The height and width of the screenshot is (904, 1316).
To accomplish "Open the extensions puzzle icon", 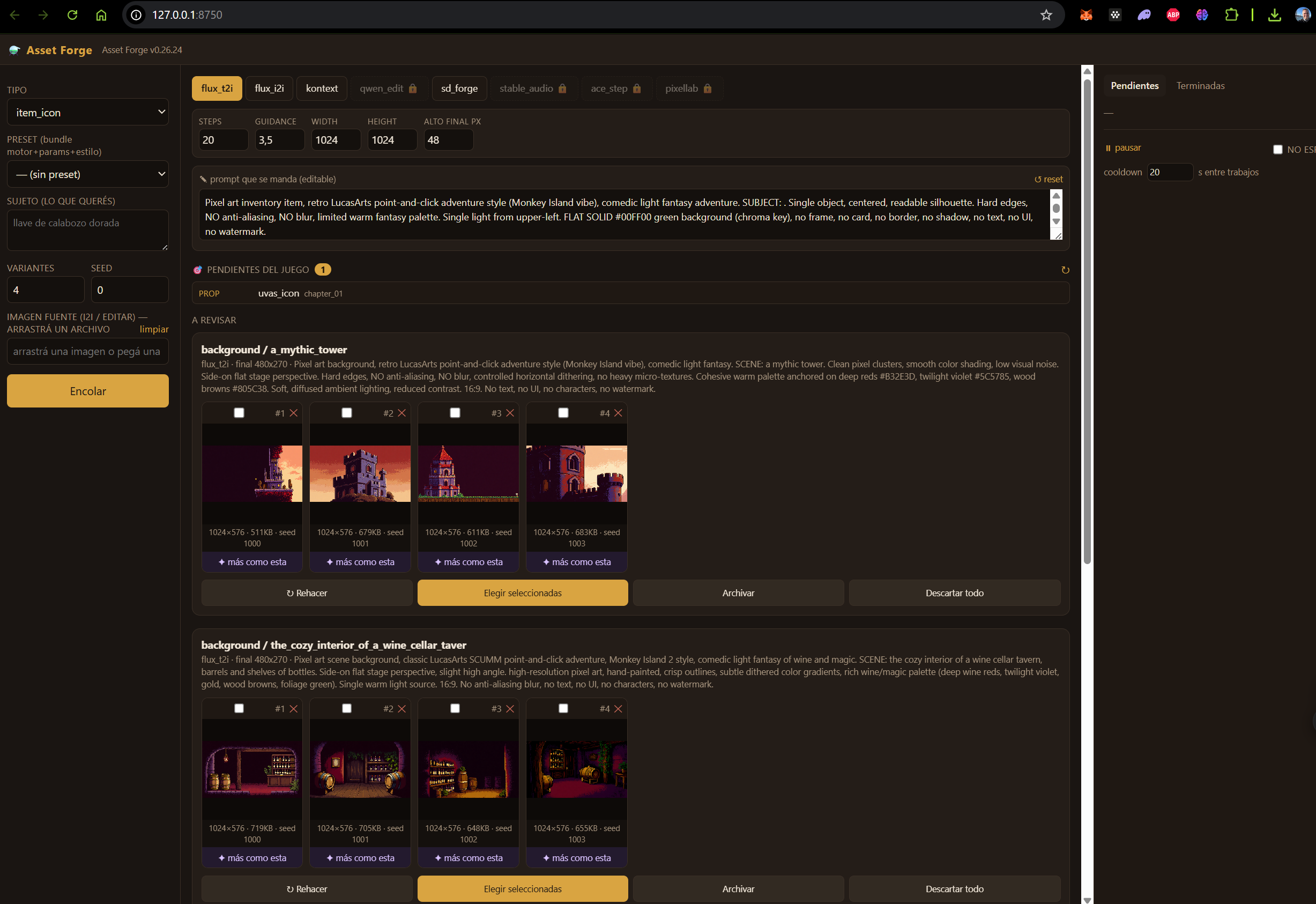I will (x=1231, y=14).
